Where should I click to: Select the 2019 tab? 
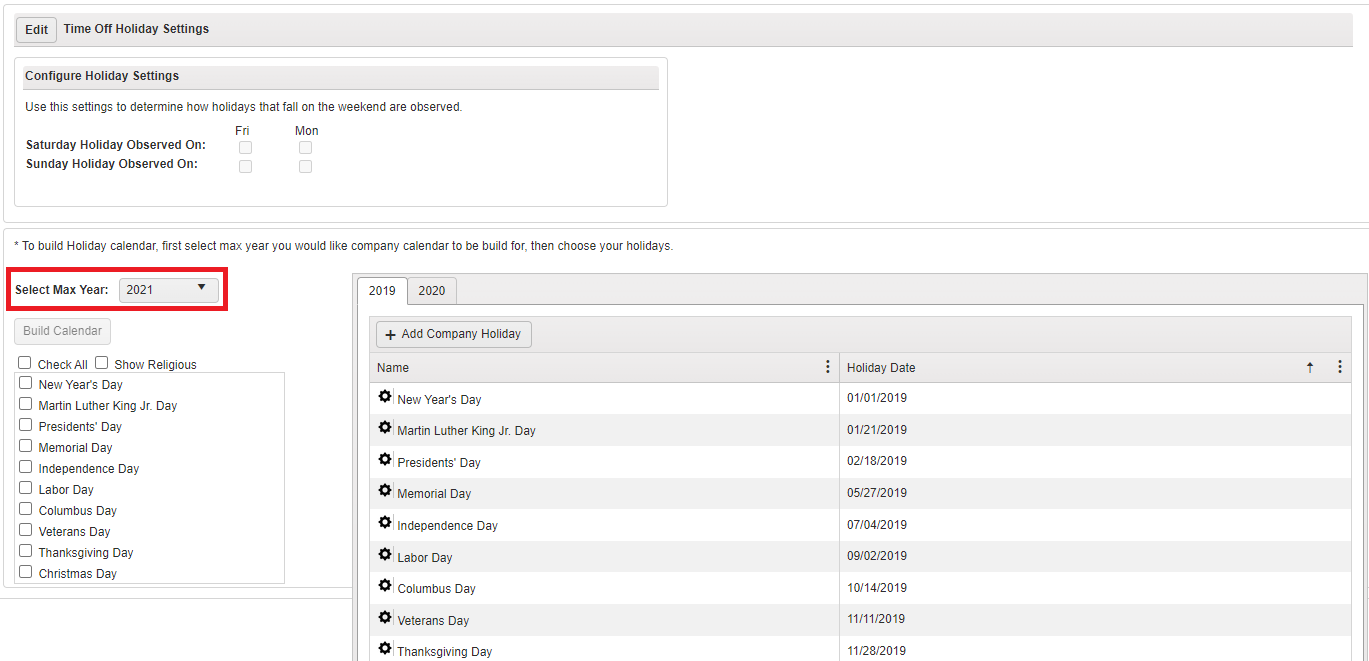(x=382, y=290)
